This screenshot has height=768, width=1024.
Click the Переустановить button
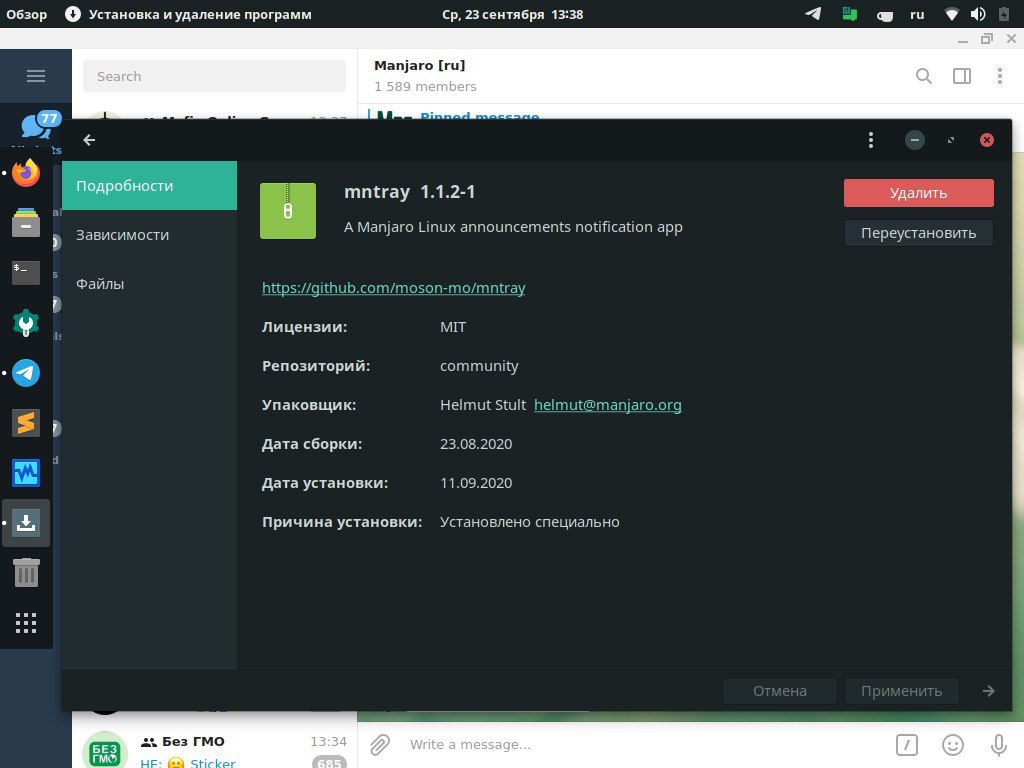[x=919, y=233]
